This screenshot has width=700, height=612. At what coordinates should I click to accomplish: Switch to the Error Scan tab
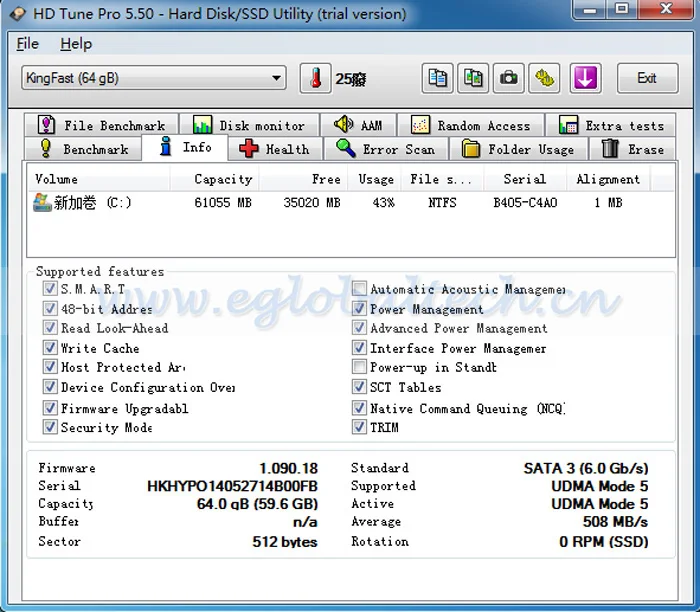pyautogui.click(x=386, y=149)
